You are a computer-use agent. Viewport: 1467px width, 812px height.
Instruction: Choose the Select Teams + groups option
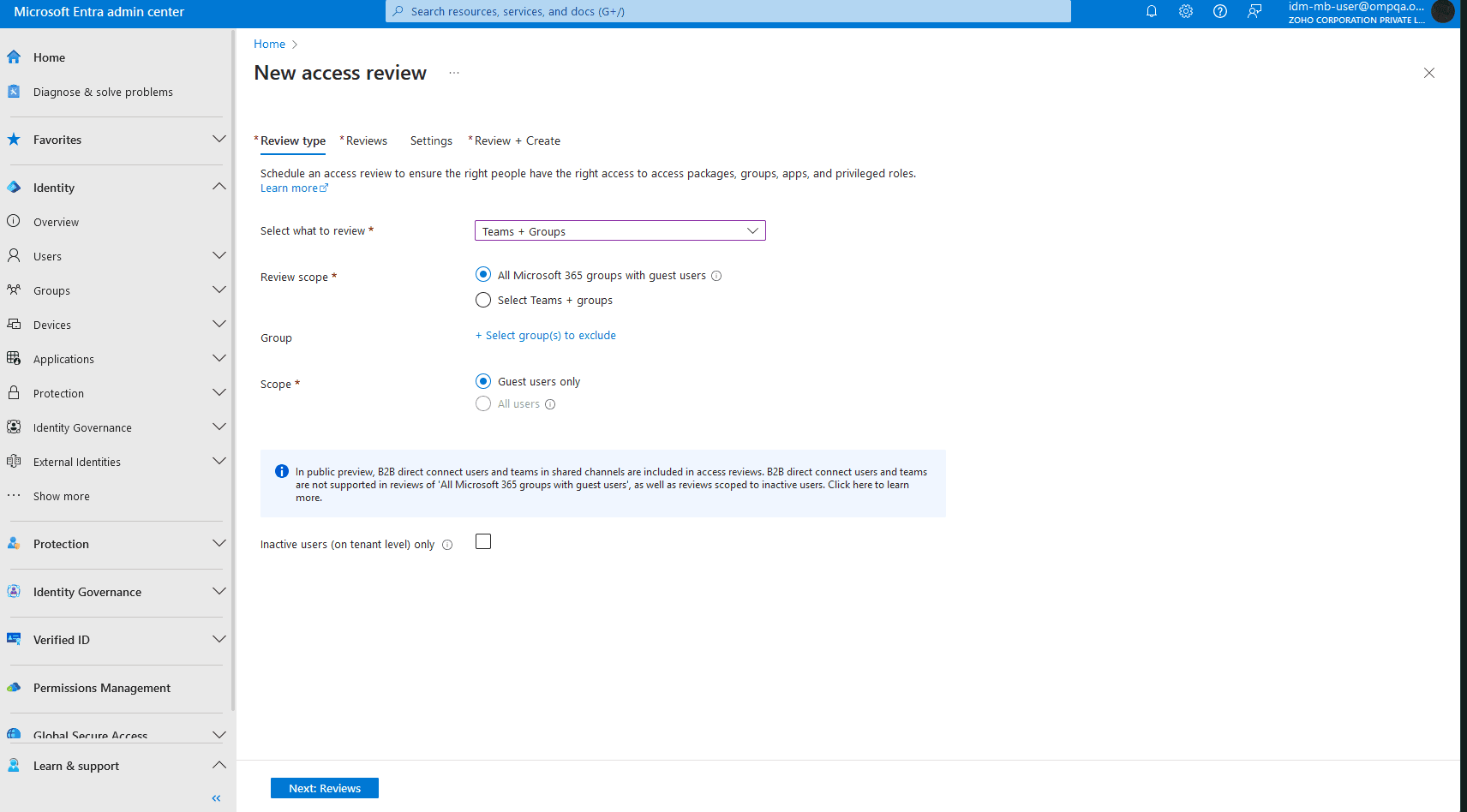coord(482,300)
